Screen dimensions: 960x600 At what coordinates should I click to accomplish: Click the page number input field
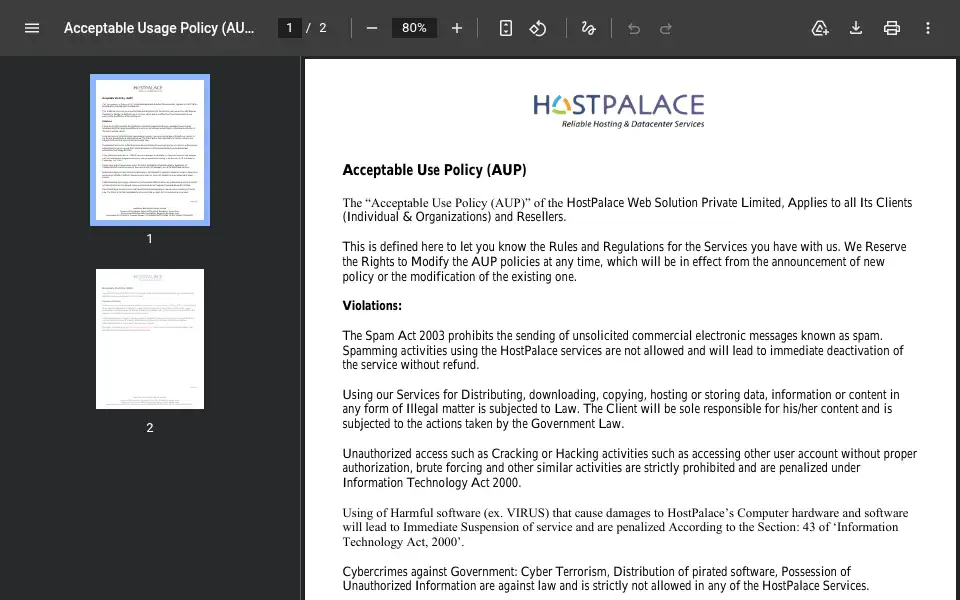pos(290,28)
